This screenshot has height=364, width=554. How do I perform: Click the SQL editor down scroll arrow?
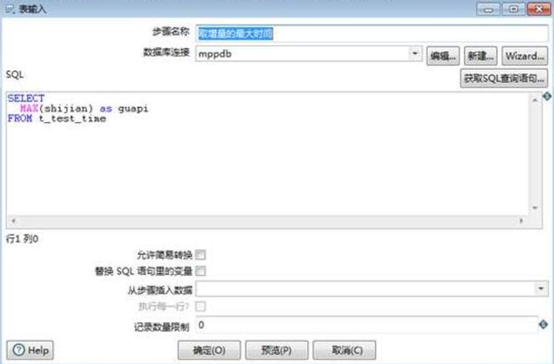tap(535, 208)
